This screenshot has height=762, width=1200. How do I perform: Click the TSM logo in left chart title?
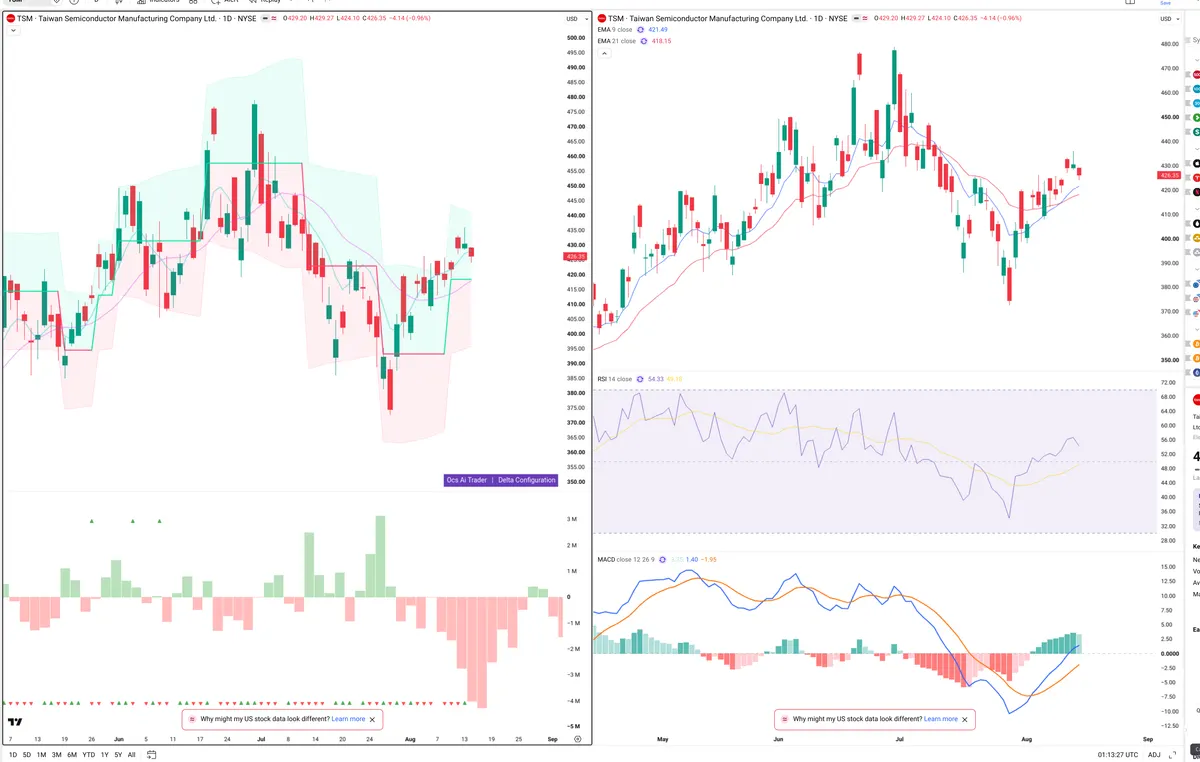[11, 18]
